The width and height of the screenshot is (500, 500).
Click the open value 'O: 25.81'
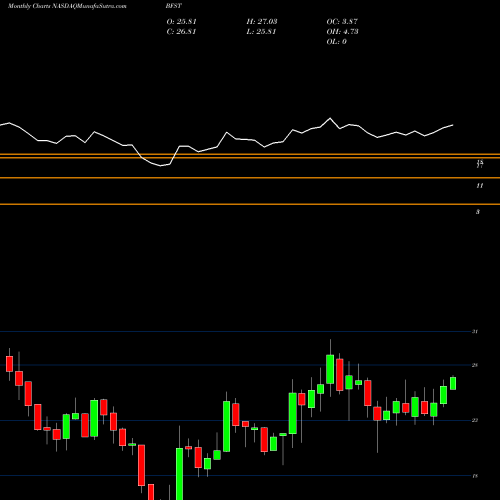tap(182, 22)
